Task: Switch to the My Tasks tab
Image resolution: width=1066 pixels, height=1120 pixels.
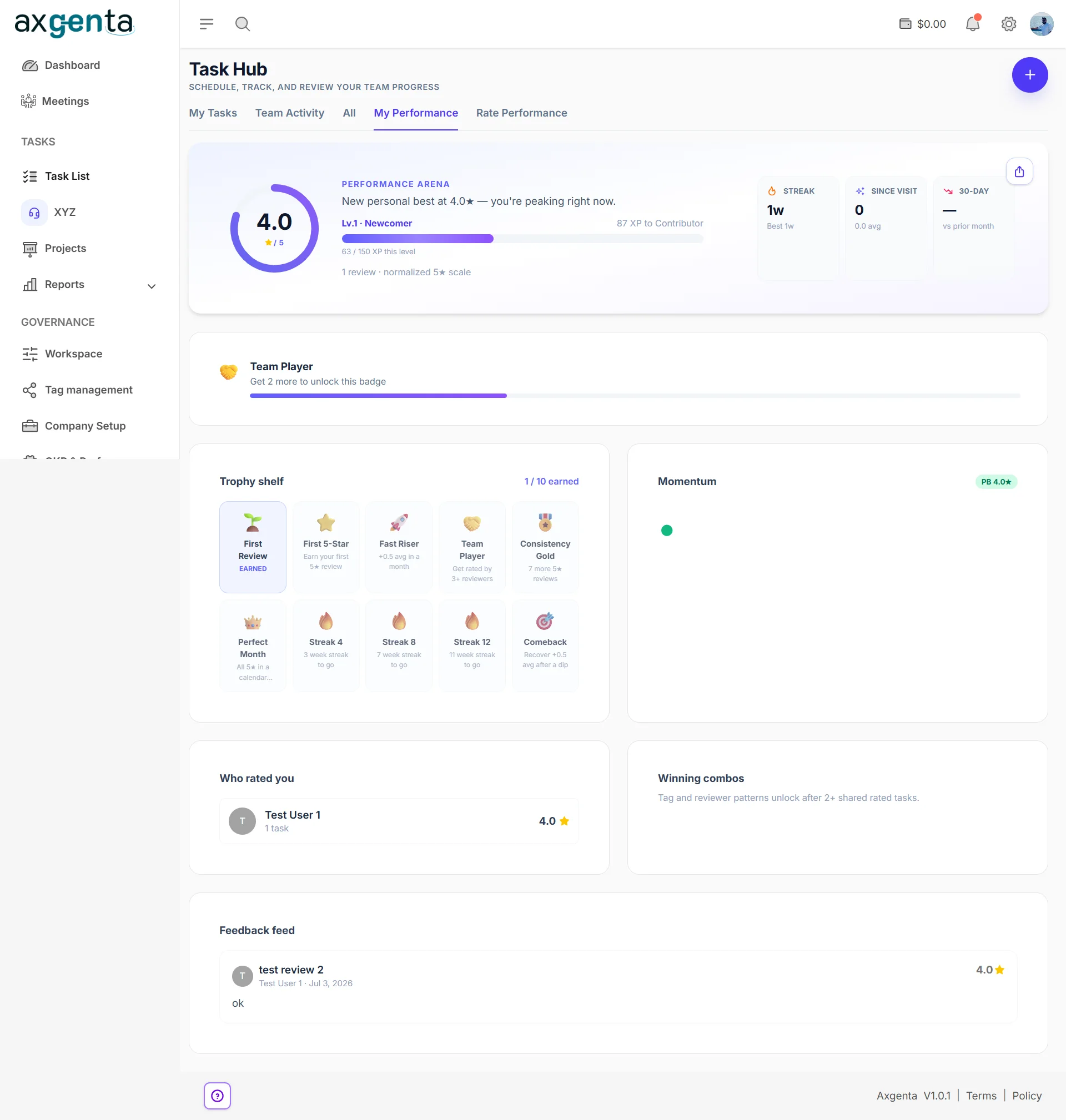Action: coord(213,113)
